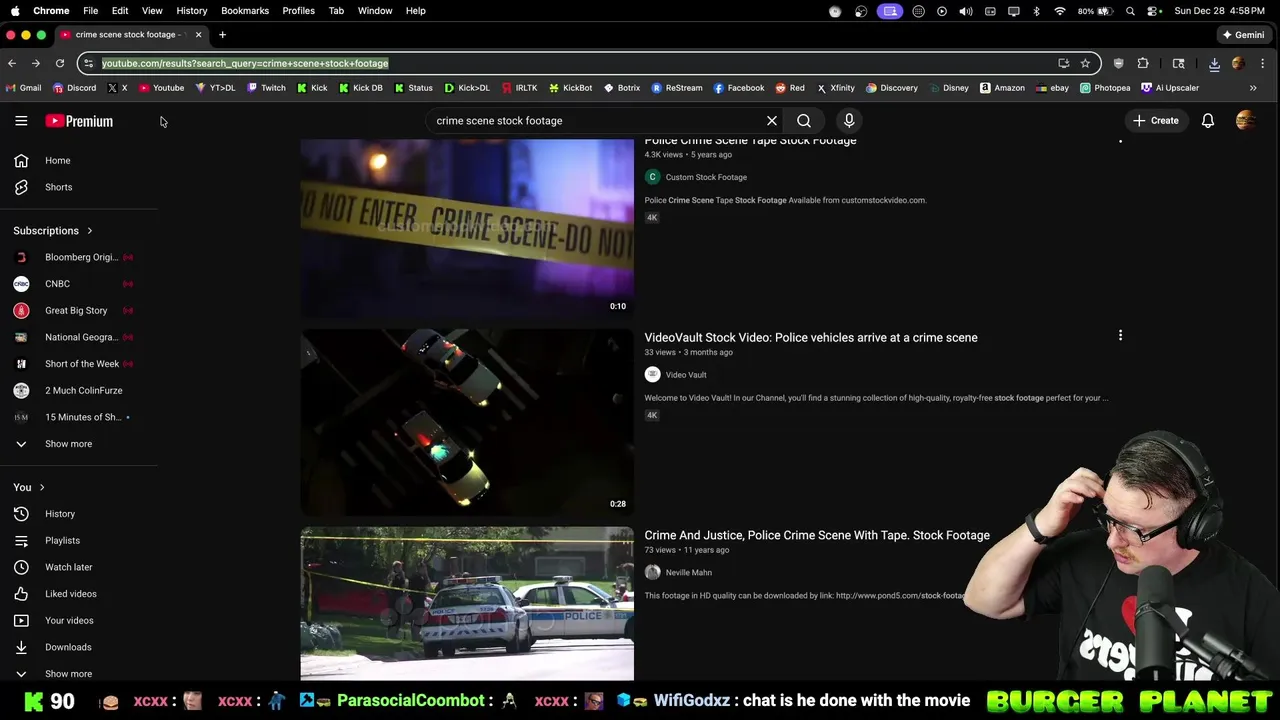Open the Profiles menu
This screenshot has width=1280, height=720.
pyautogui.click(x=298, y=11)
